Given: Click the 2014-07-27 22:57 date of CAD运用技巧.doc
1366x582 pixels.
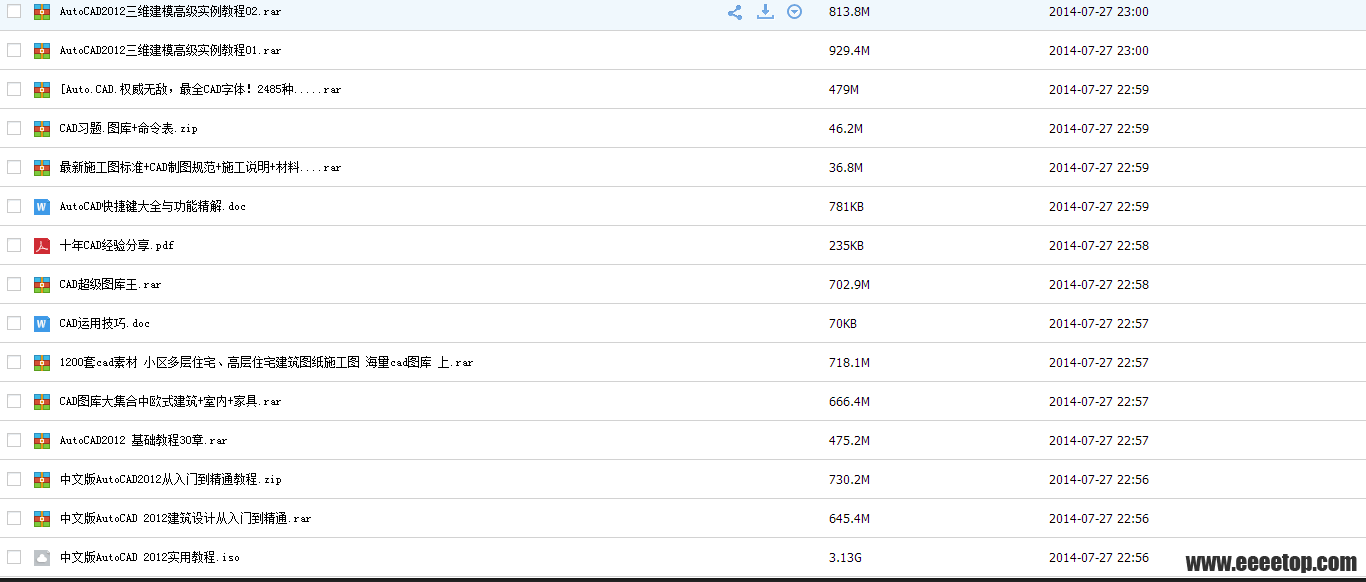Looking at the screenshot, I should pyautogui.click(x=1099, y=324).
